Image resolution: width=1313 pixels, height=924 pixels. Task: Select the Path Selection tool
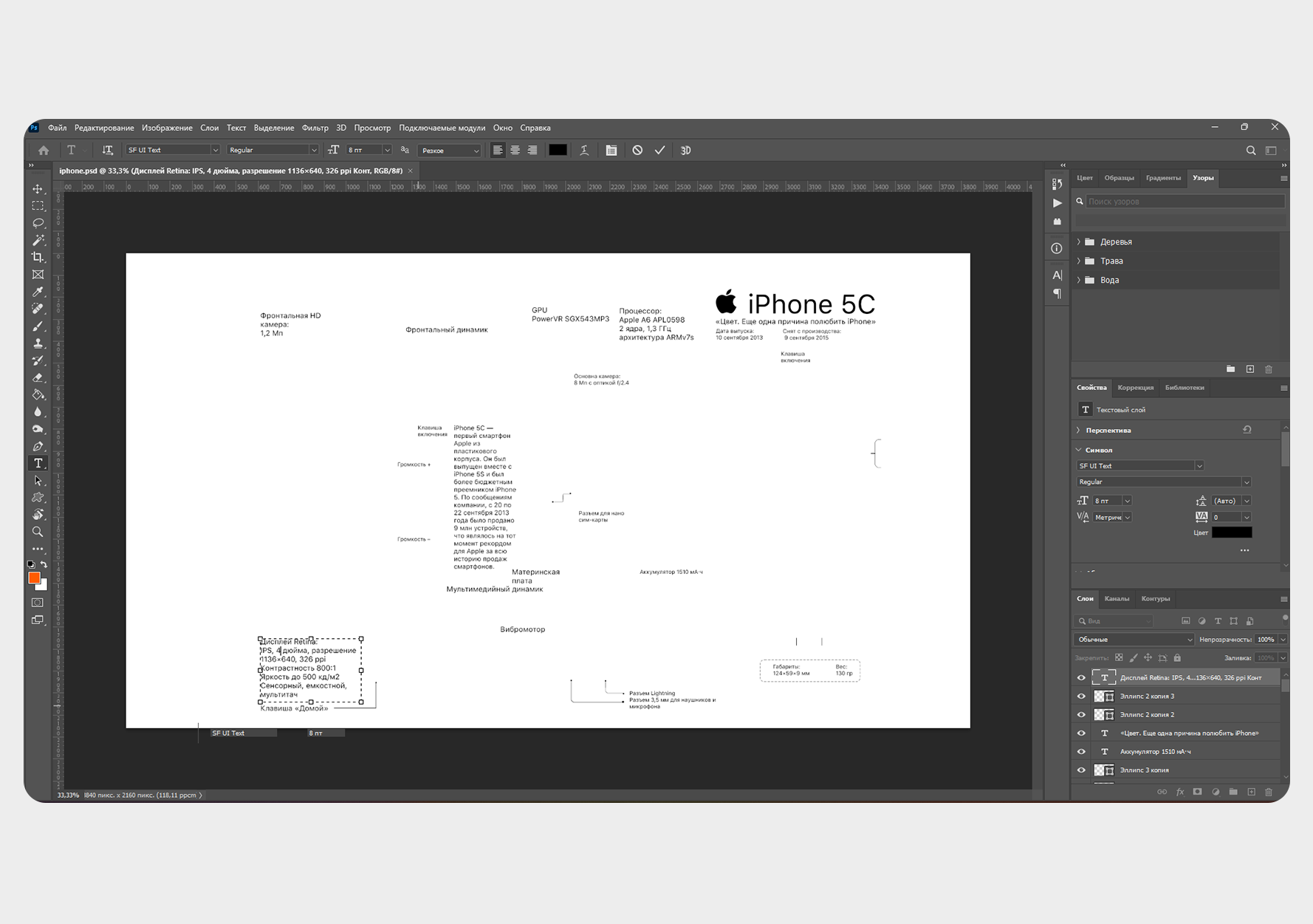pyautogui.click(x=38, y=481)
